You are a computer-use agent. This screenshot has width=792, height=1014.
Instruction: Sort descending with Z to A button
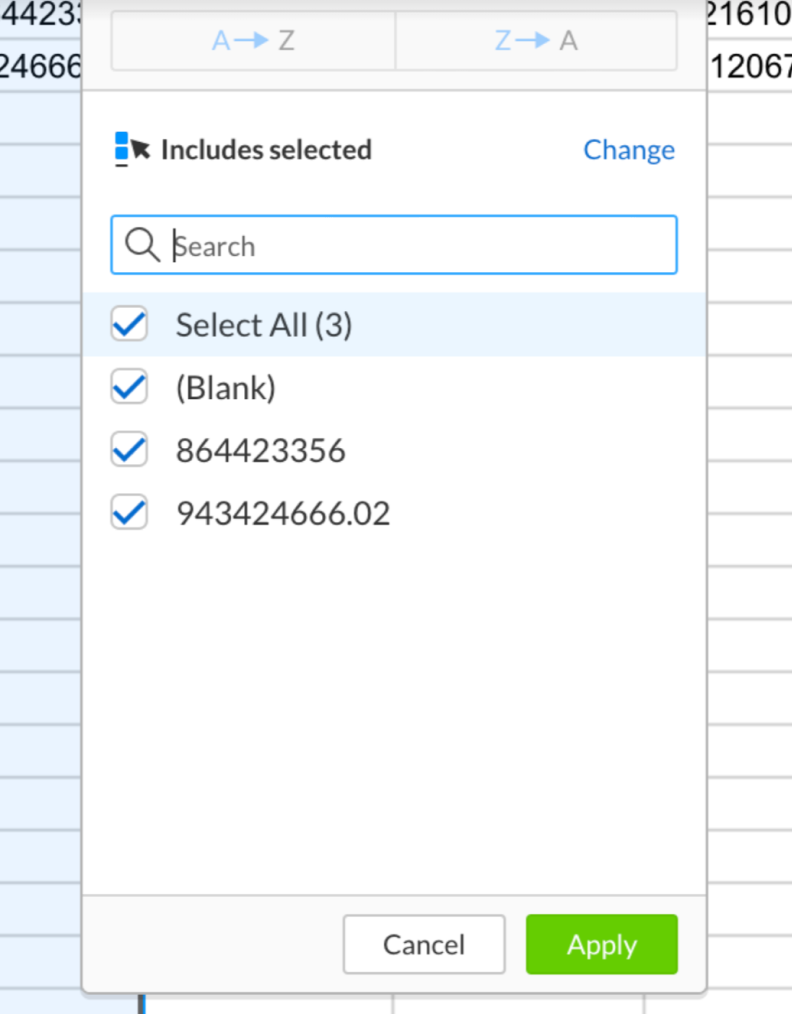pos(536,41)
